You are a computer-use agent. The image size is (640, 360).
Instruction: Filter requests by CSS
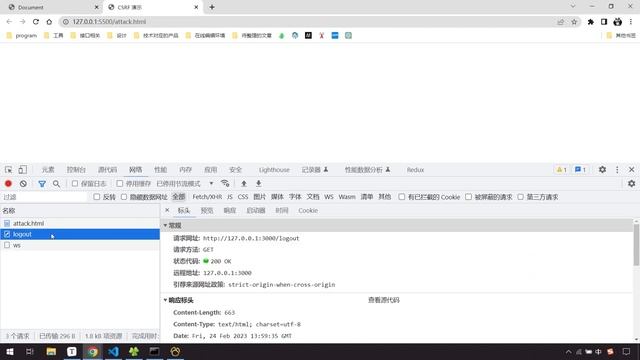click(243, 197)
